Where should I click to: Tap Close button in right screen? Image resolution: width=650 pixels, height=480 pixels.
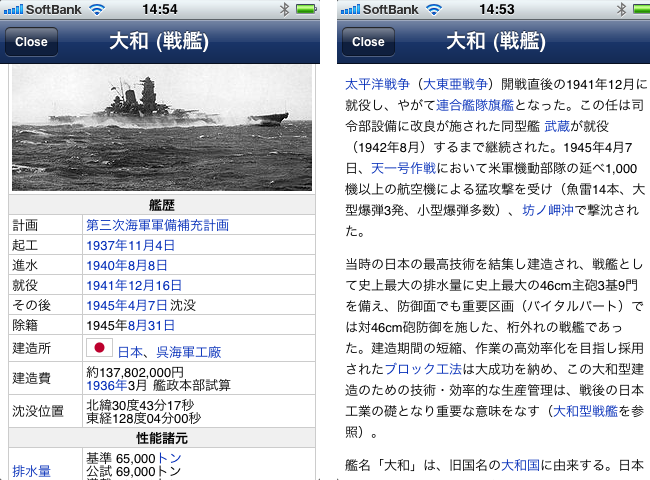(x=368, y=42)
